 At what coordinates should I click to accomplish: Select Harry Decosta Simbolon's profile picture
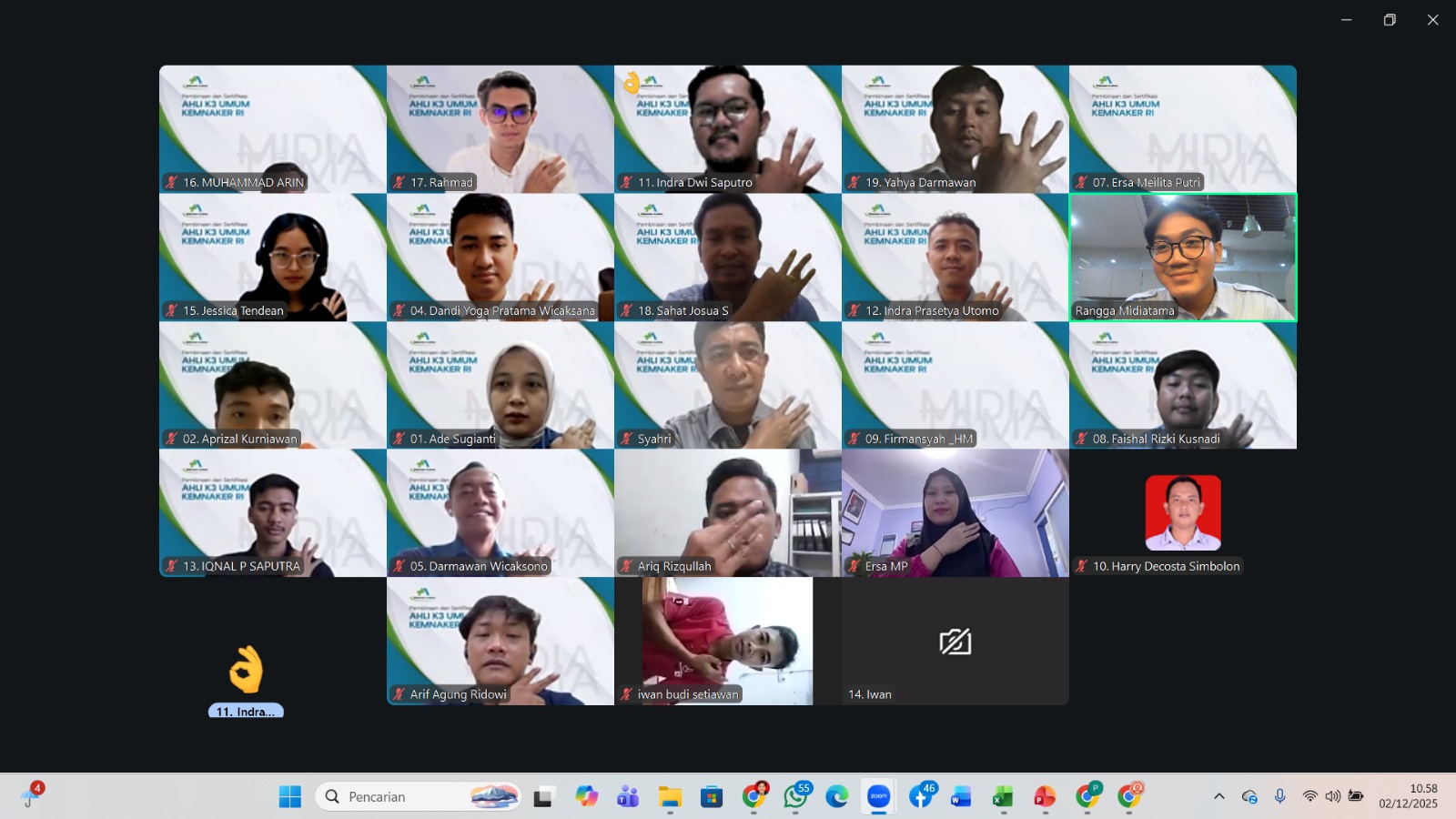[1182, 512]
